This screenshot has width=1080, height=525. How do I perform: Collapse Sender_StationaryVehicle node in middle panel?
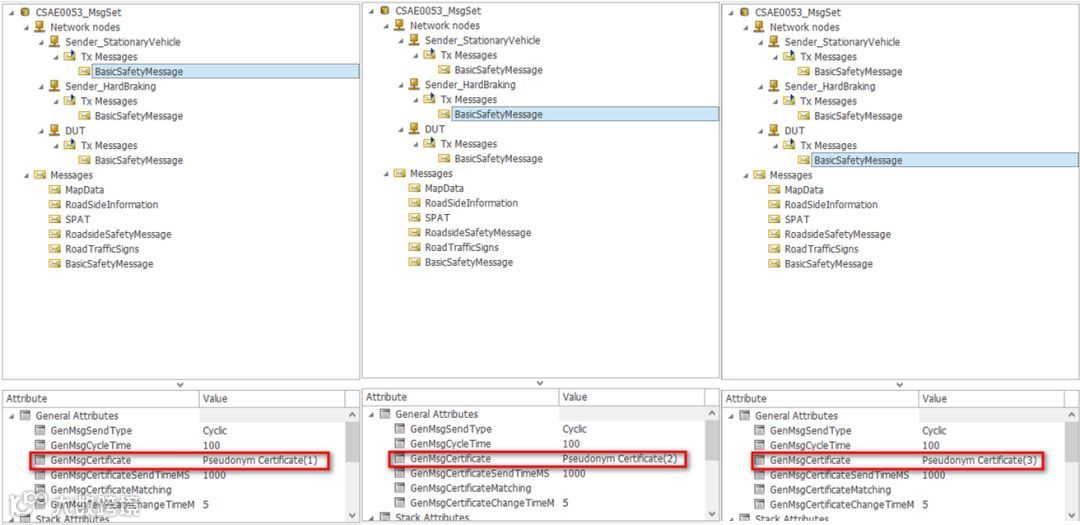401,41
